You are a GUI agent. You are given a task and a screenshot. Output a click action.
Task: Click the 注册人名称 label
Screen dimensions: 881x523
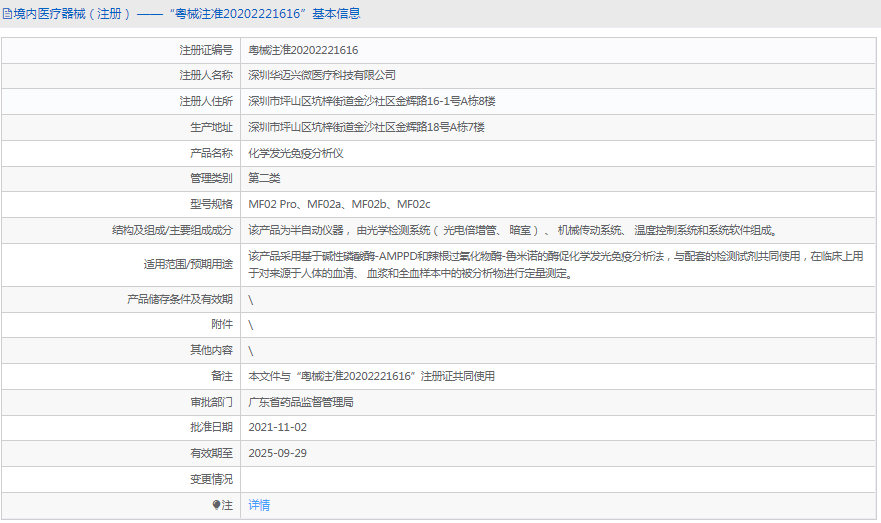coord(206,75)
